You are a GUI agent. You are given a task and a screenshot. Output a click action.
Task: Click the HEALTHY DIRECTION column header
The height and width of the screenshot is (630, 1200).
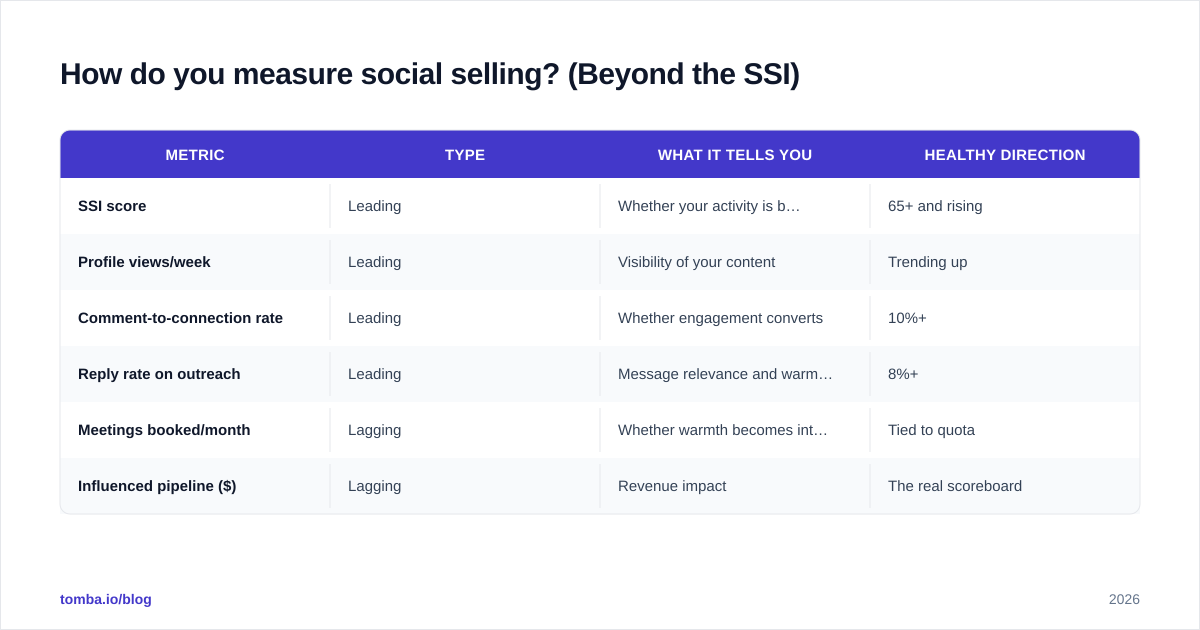(x=1005, y=155)
